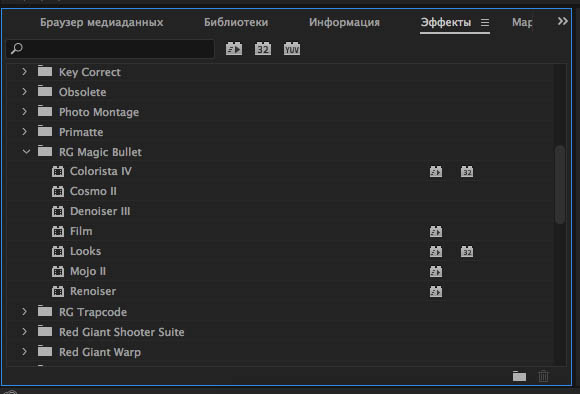This screenshot has height=394, width=580.
Task: Switch to the Браузер медиаданных tab
Action: point(102,22)
